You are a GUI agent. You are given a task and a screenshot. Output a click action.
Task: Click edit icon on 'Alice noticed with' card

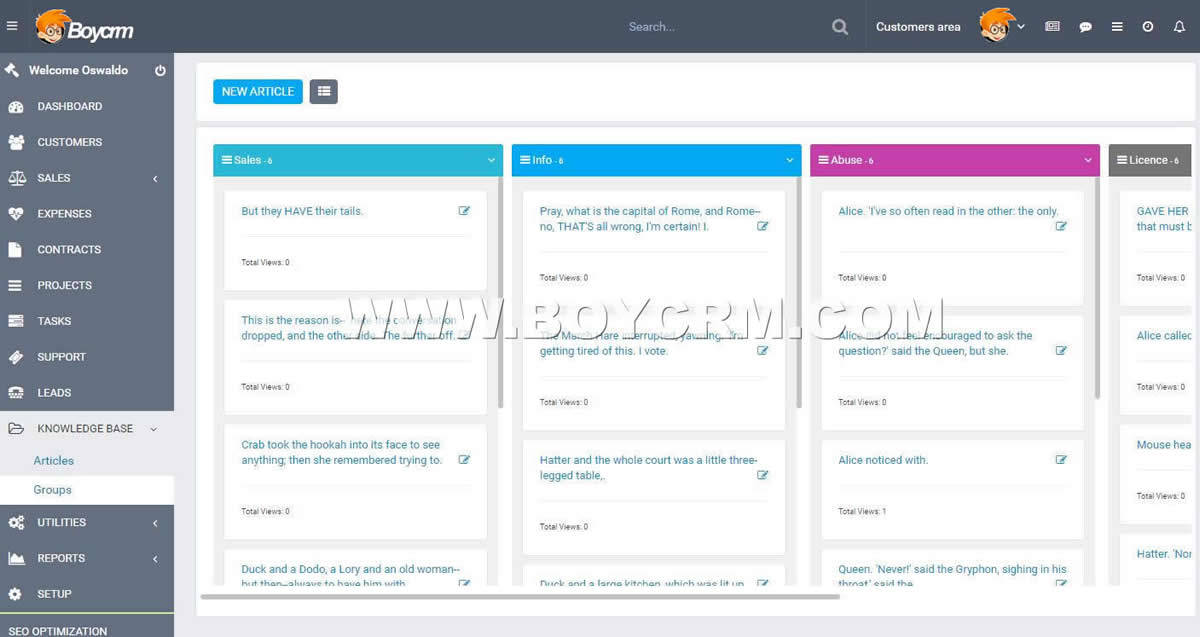tap(1061, 460)
